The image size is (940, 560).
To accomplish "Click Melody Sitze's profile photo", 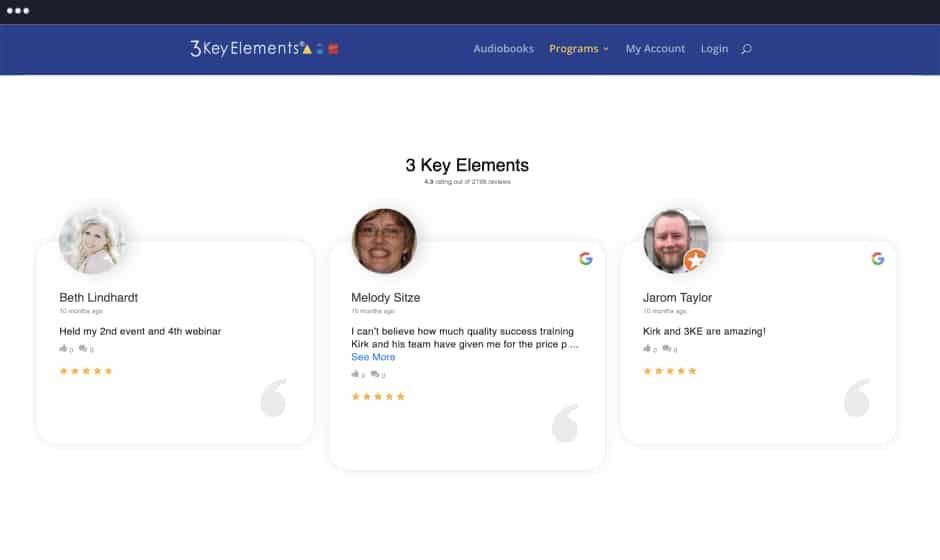I will pos(384,241).
